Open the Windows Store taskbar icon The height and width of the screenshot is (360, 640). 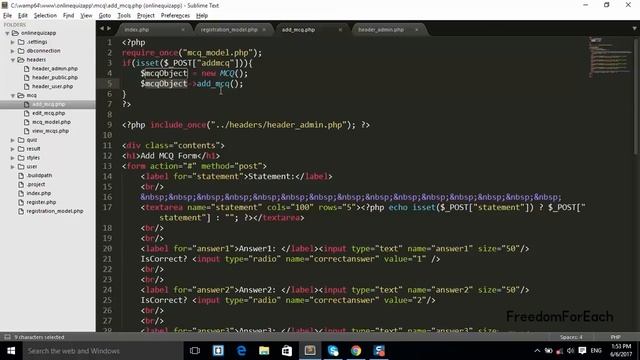pyautogui.click(x=287, y=351)
